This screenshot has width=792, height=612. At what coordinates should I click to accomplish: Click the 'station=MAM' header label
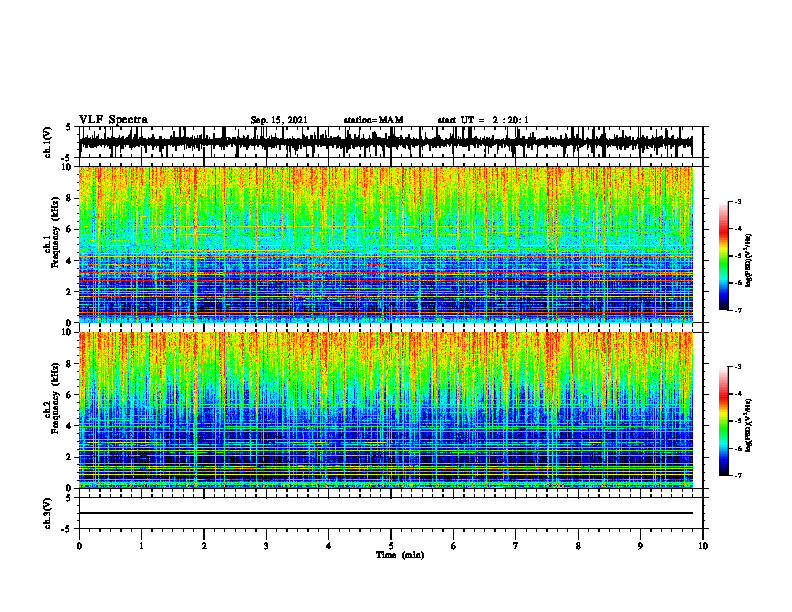pos(373,120)
